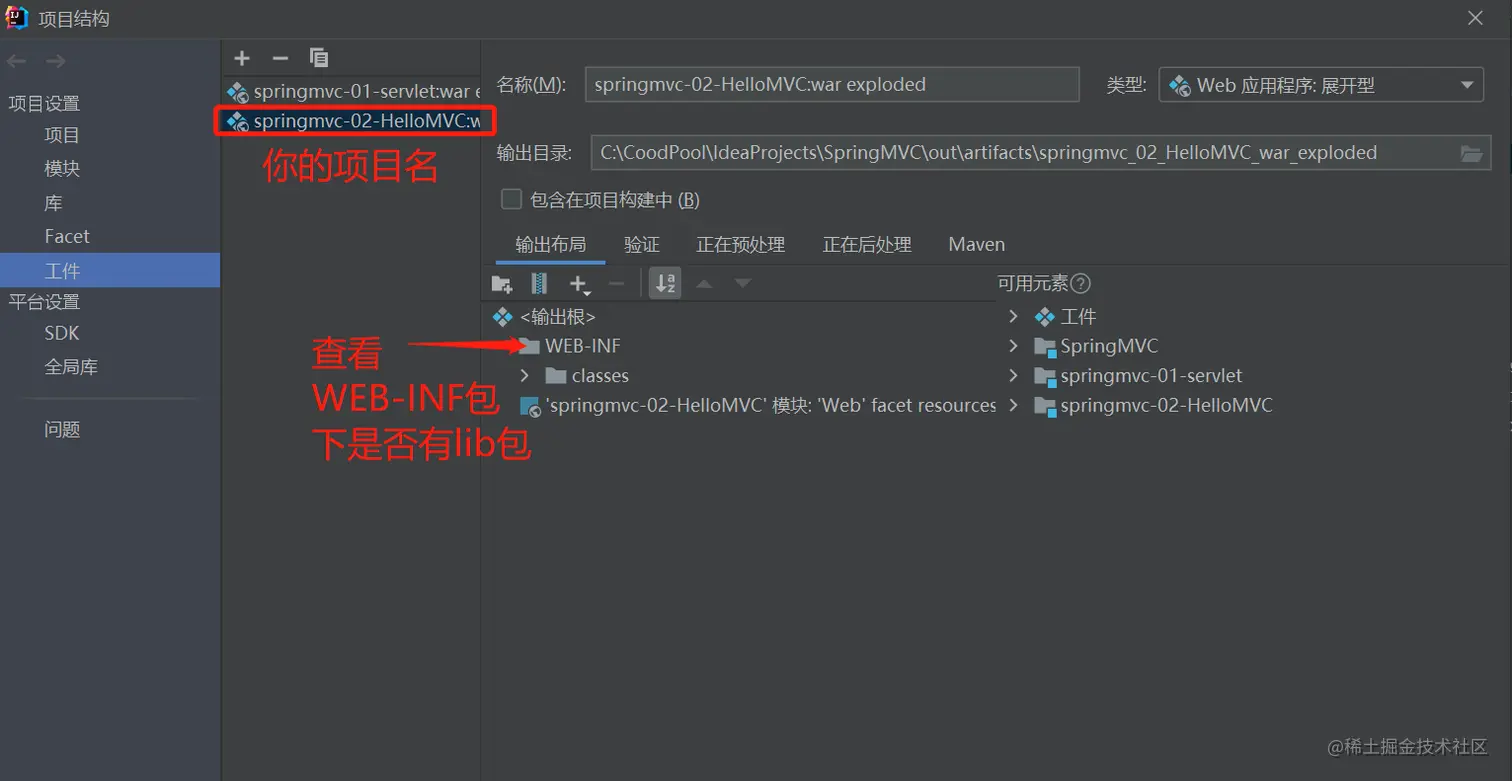Click the forward navigation arrow
1512x781 pixels.
coord(56,62)
